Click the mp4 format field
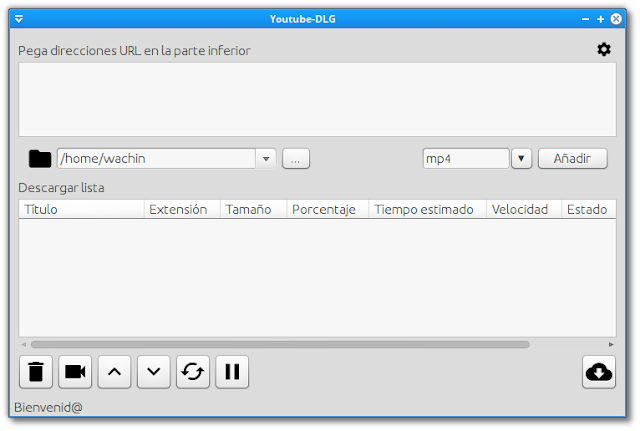 coord(466,159)
